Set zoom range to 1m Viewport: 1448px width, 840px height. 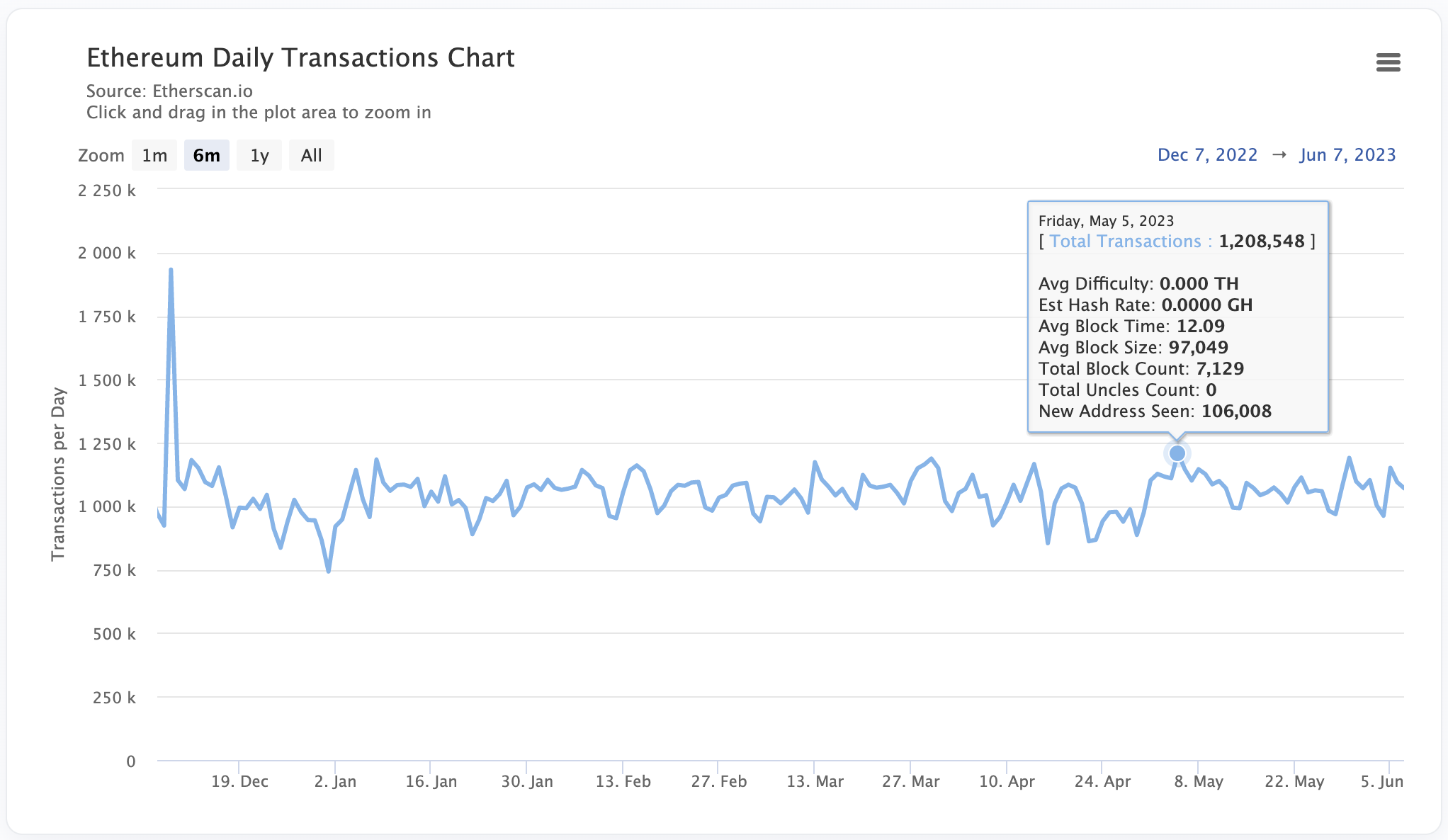coord(154,155)
